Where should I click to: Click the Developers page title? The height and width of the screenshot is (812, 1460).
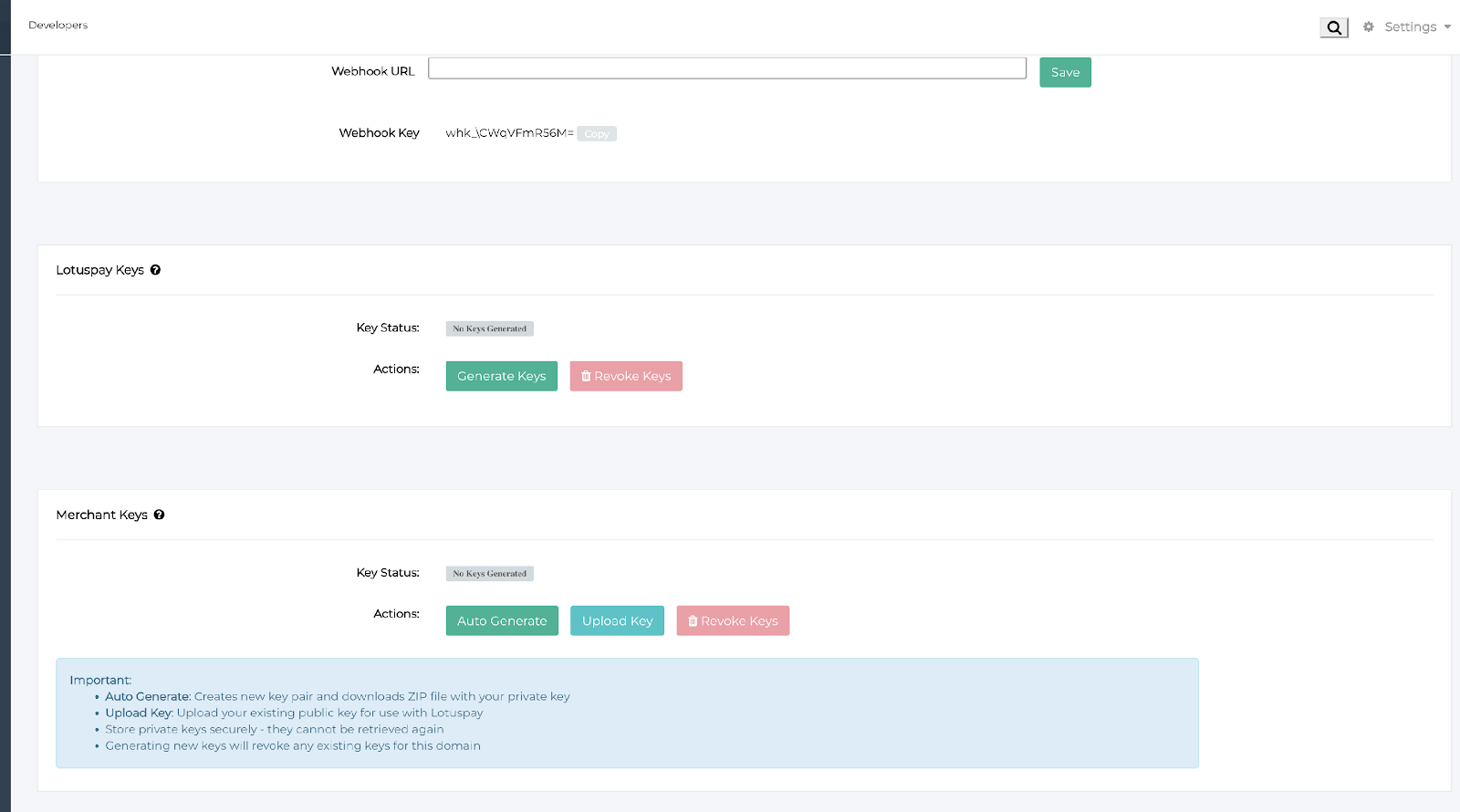(x=58, y=26)
